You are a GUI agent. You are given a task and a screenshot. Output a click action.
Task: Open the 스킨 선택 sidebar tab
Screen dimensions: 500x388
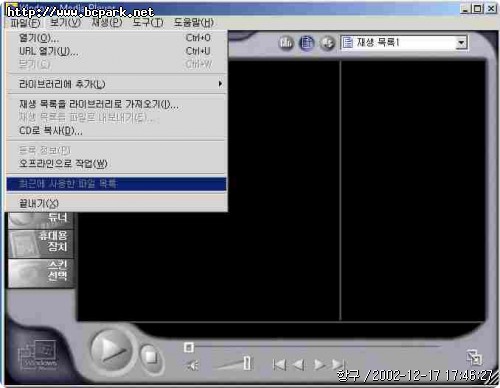tap(40, 273)
